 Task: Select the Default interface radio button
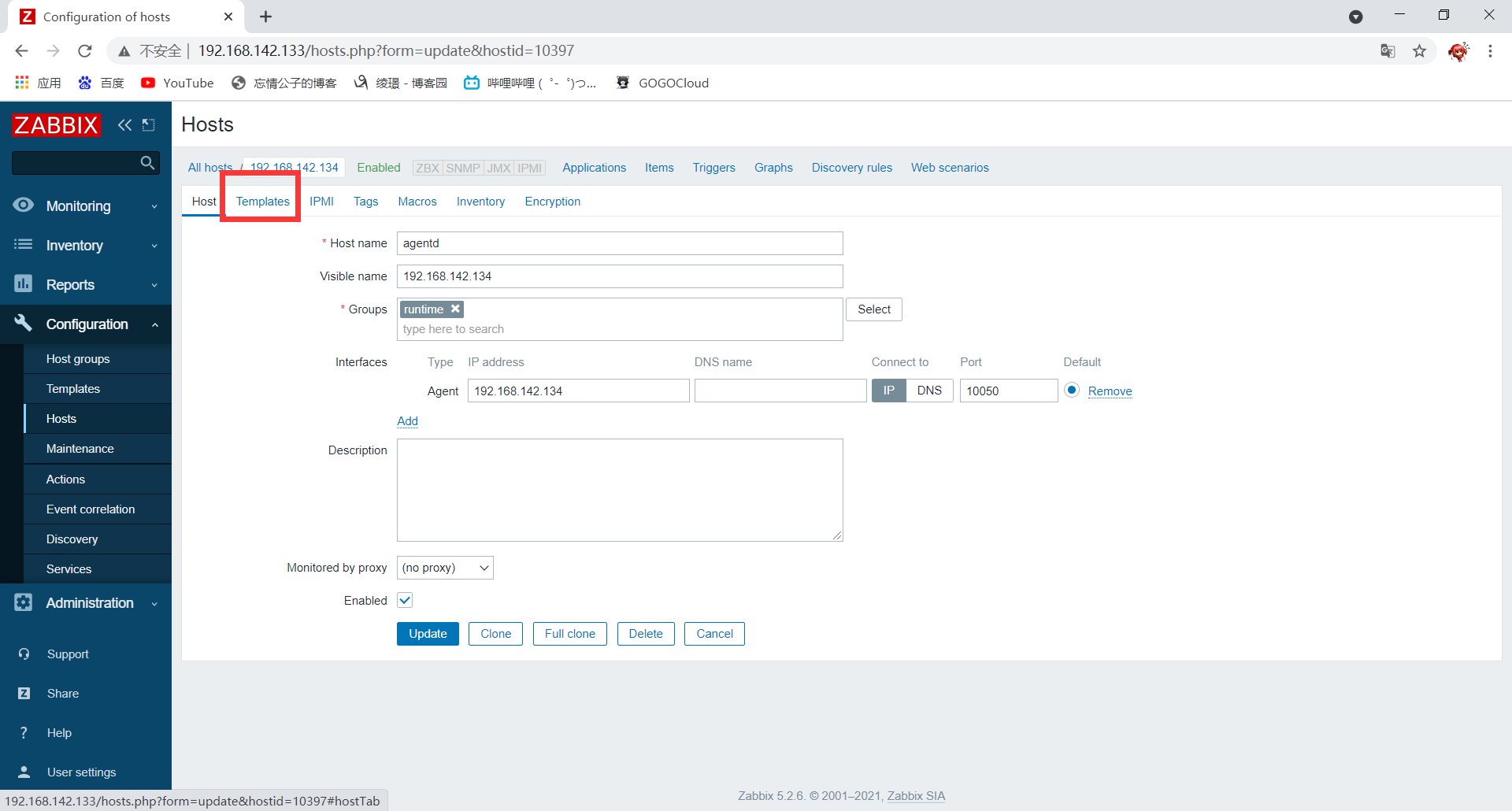1072,390
